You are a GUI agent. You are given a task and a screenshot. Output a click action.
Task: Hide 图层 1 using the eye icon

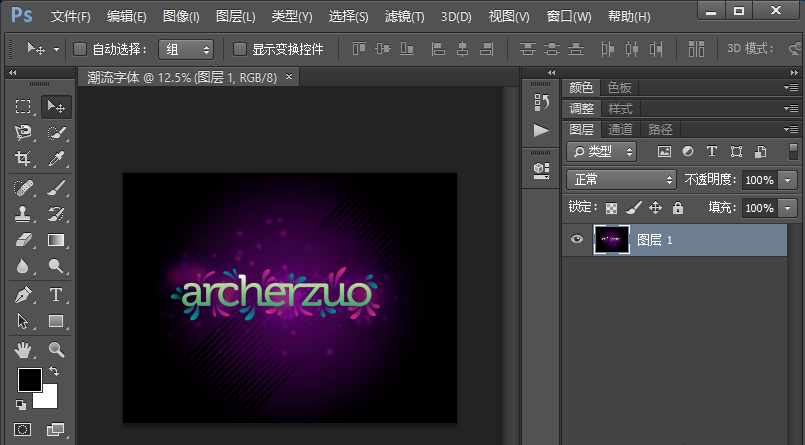click(x=577, y=240)
